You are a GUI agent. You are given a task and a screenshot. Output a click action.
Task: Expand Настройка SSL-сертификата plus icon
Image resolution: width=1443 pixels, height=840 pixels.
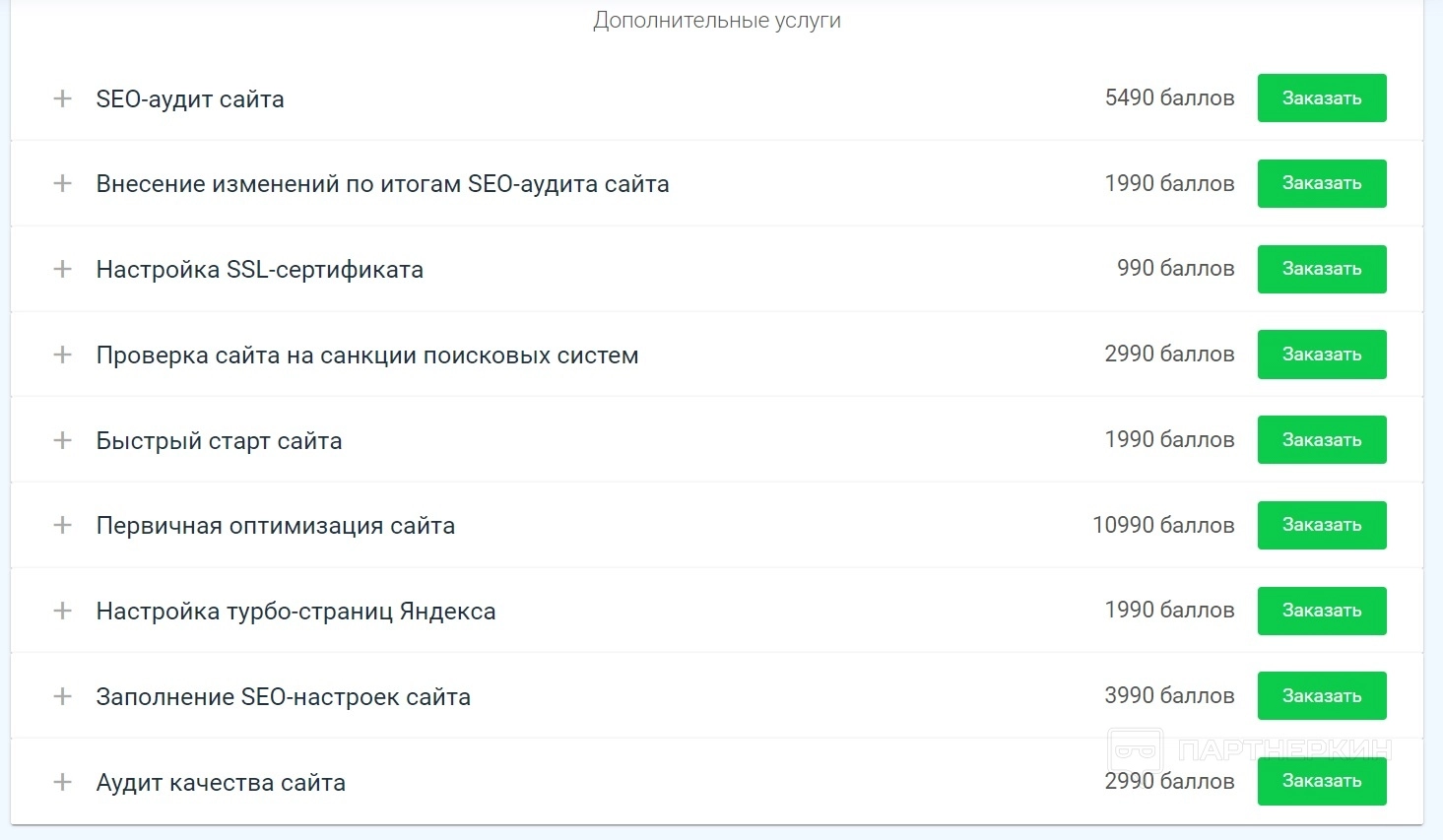pos(62,269)
